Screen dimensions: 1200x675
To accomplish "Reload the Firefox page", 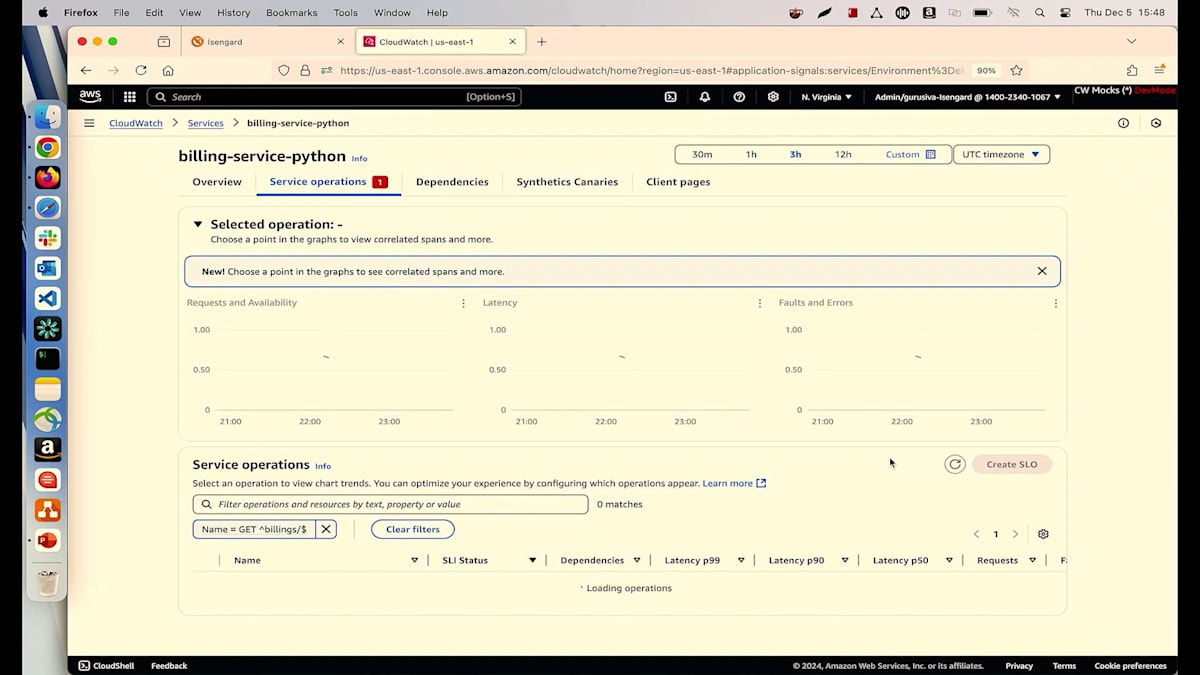I will pos(141,70).
